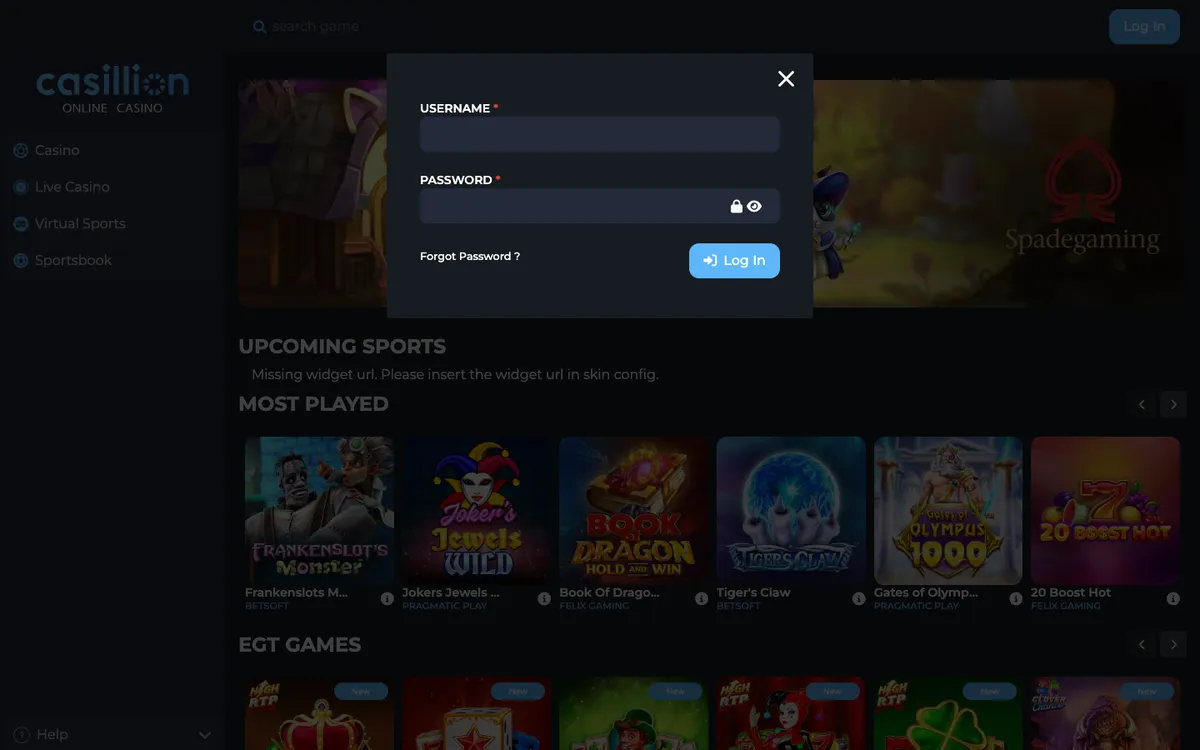This screenshot has width=1200, height=750.
Task: Open the Casillion logo home link
Action: pos(112,89)
